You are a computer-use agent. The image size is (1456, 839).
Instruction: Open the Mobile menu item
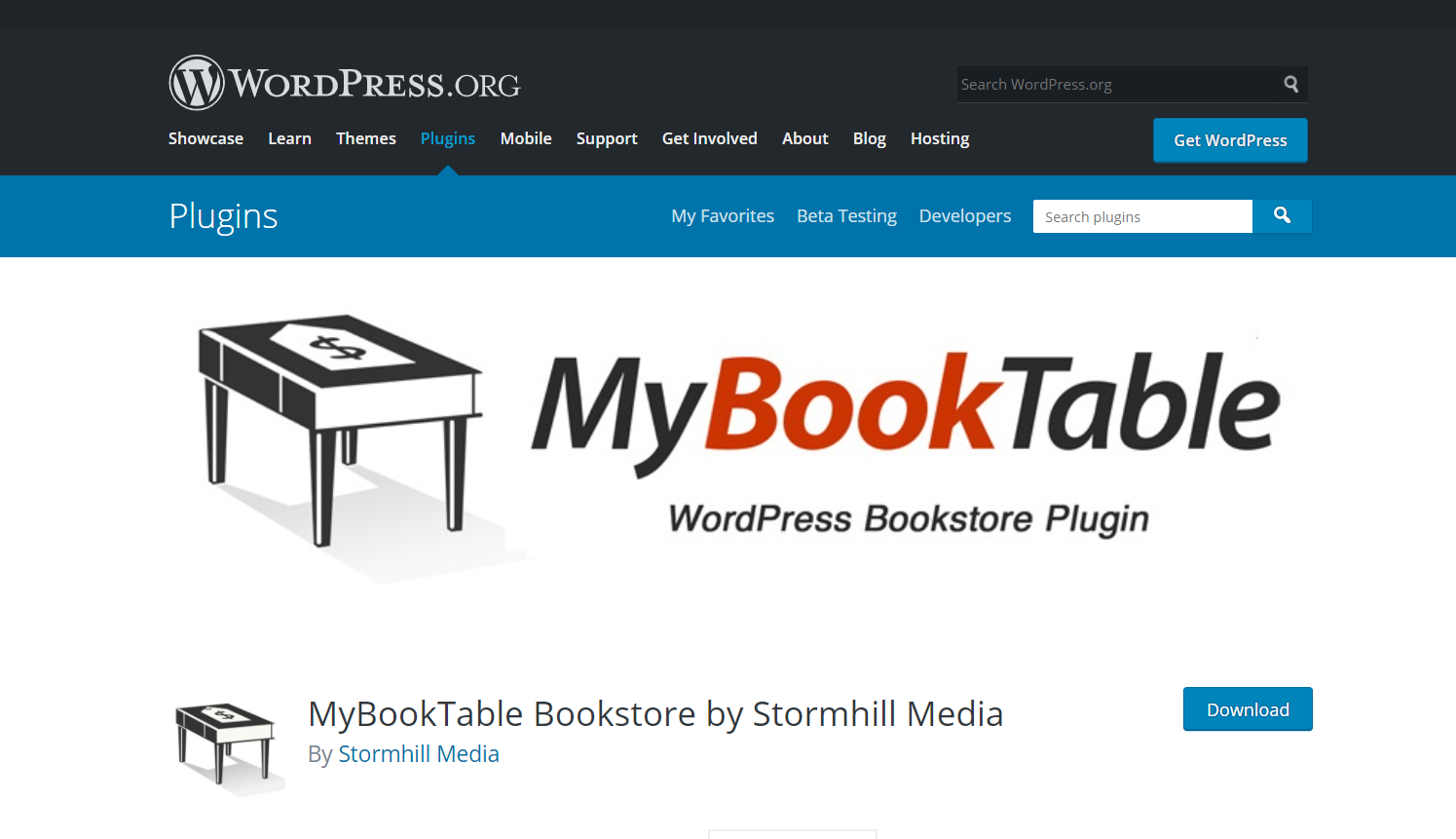tap(526, 138)
